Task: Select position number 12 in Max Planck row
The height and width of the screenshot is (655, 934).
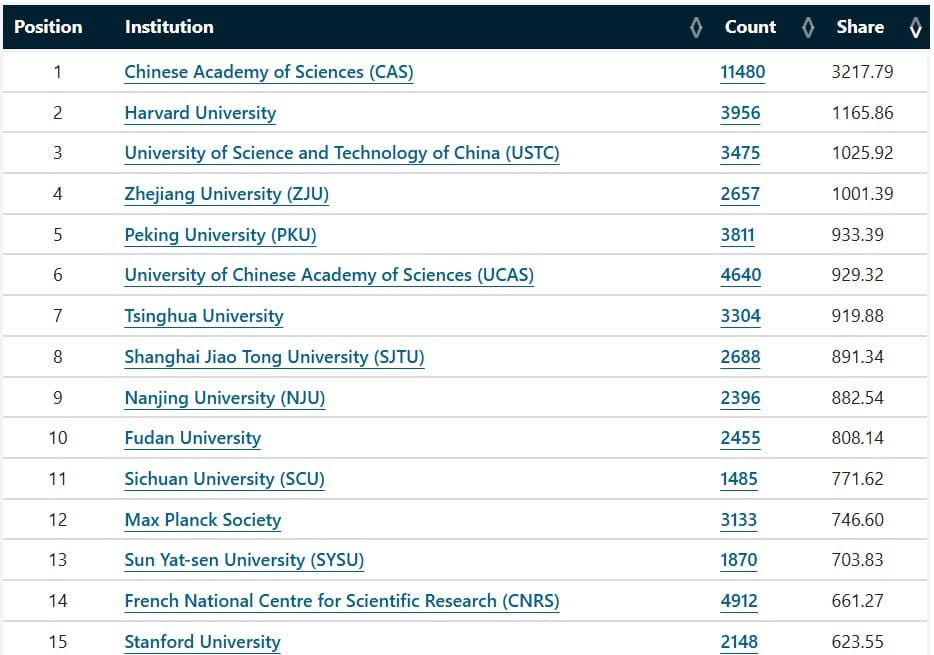Action: [x=58, y=520]
